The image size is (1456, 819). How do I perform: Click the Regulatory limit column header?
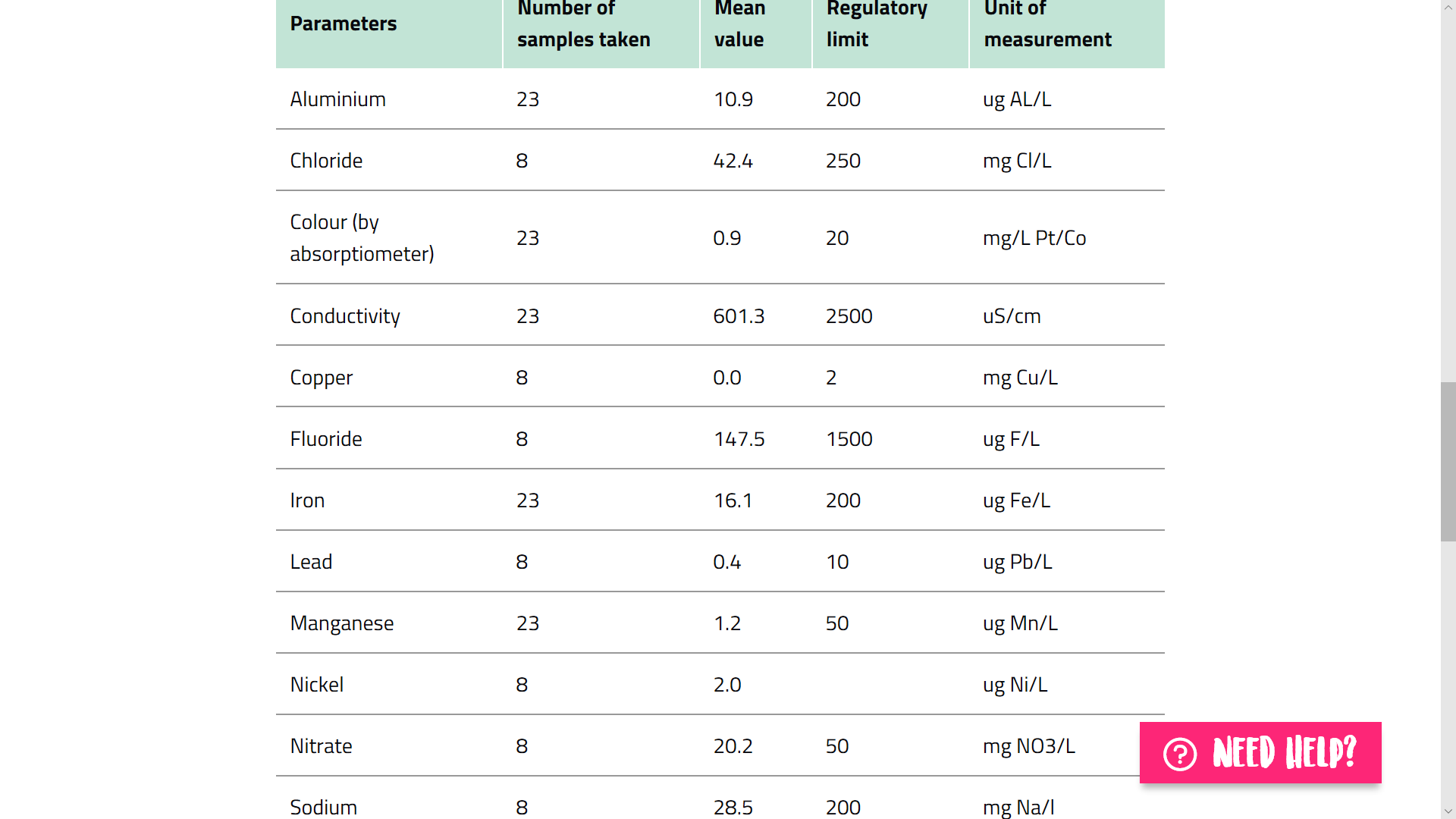(x=877, y=24)
